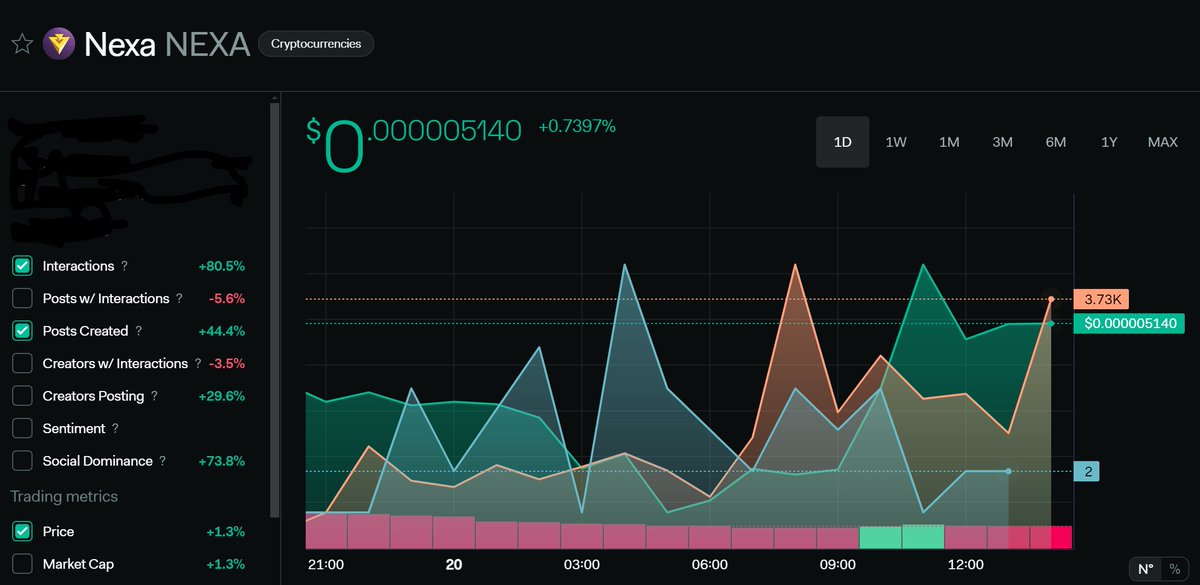Click the orange endpoint dot on chart
The image size is (1200, 585).
click(x=1051, y=299)
